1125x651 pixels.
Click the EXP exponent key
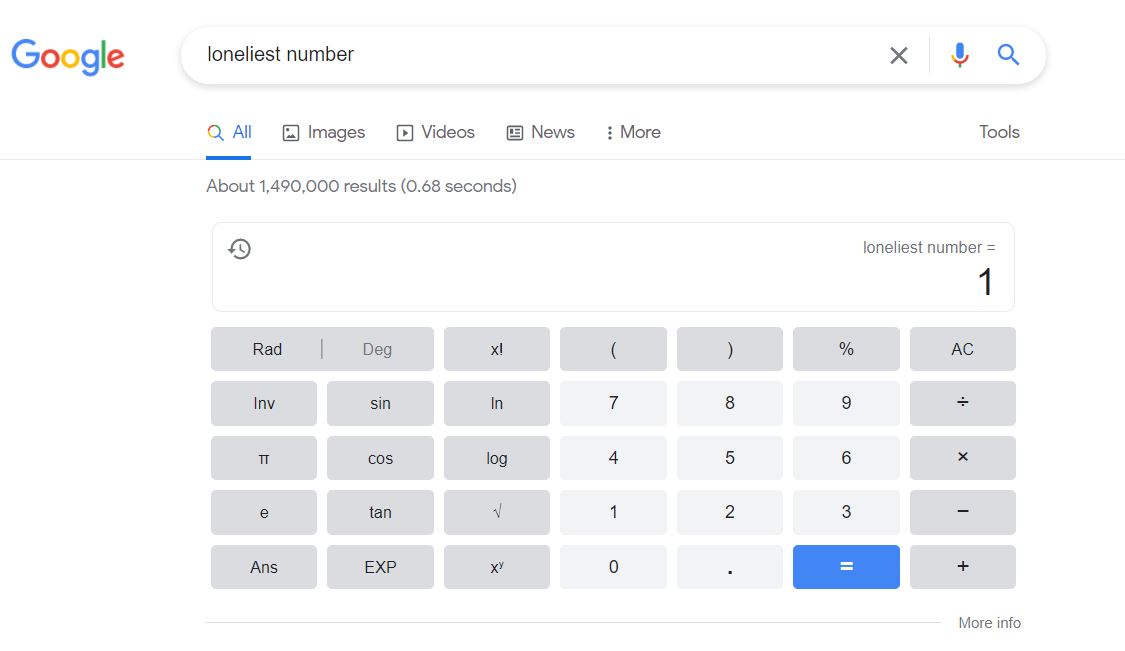tap(380, 567)
